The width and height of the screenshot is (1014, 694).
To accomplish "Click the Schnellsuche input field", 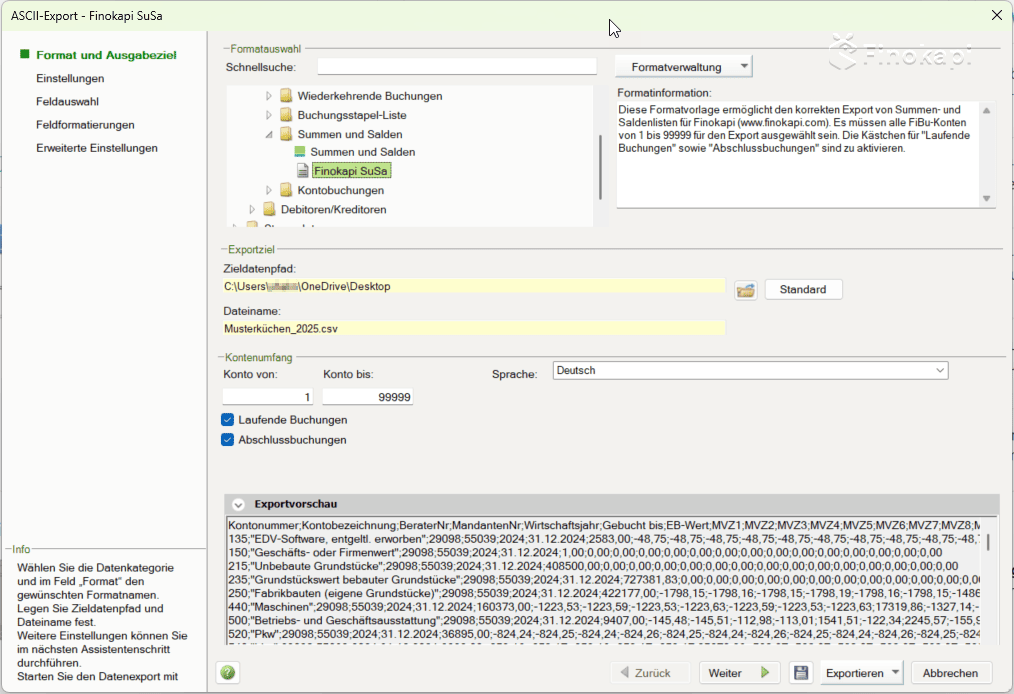I will (x=457, y=67).
